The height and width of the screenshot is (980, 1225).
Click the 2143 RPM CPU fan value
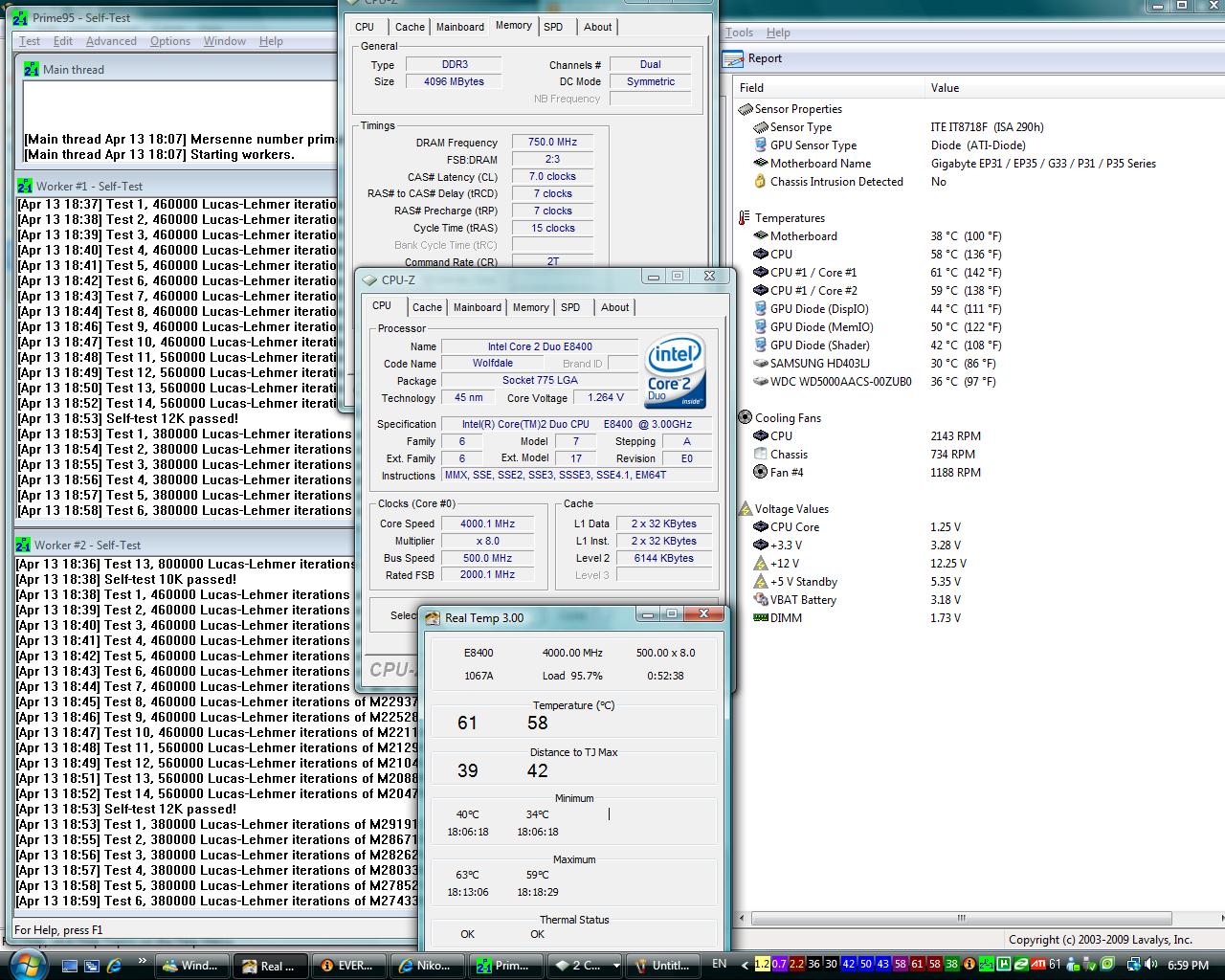click(x=955, y=436)
